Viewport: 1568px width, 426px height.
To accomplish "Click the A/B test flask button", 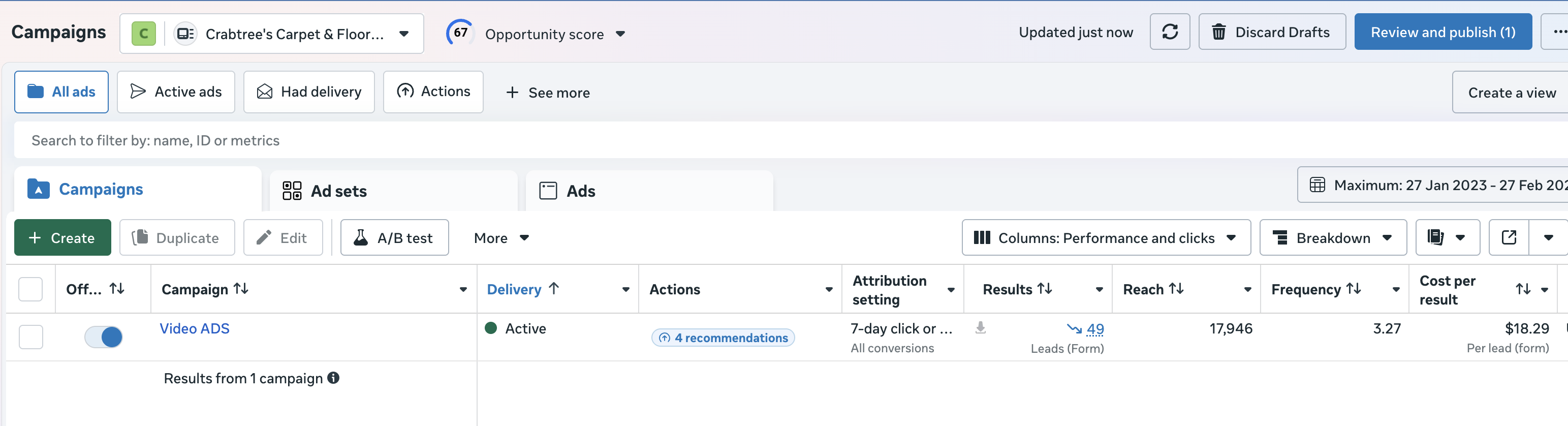I will (394, 237).
